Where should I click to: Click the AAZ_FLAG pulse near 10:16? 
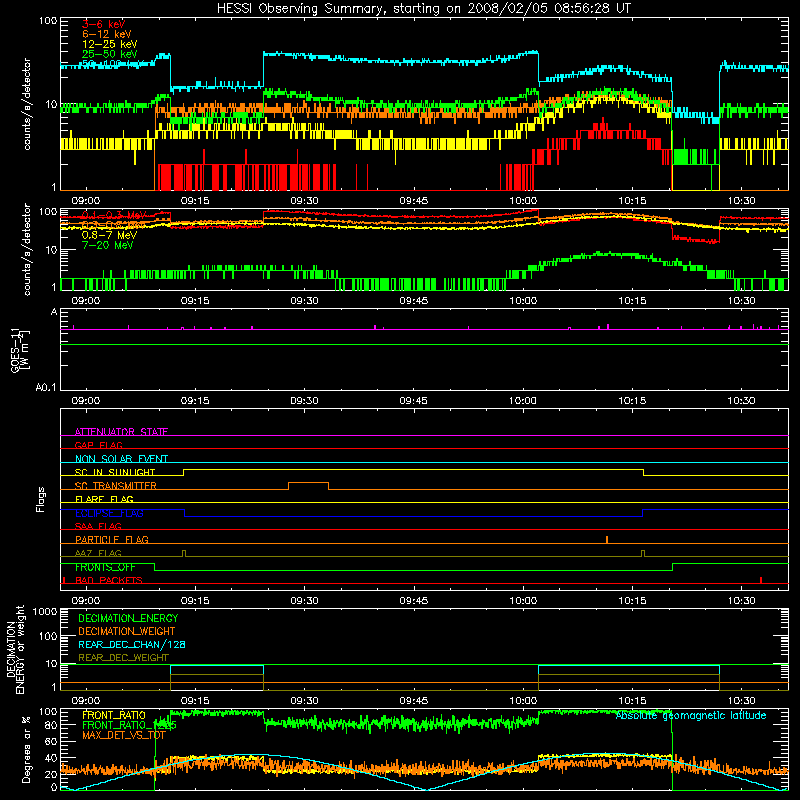tap(643, 553)
